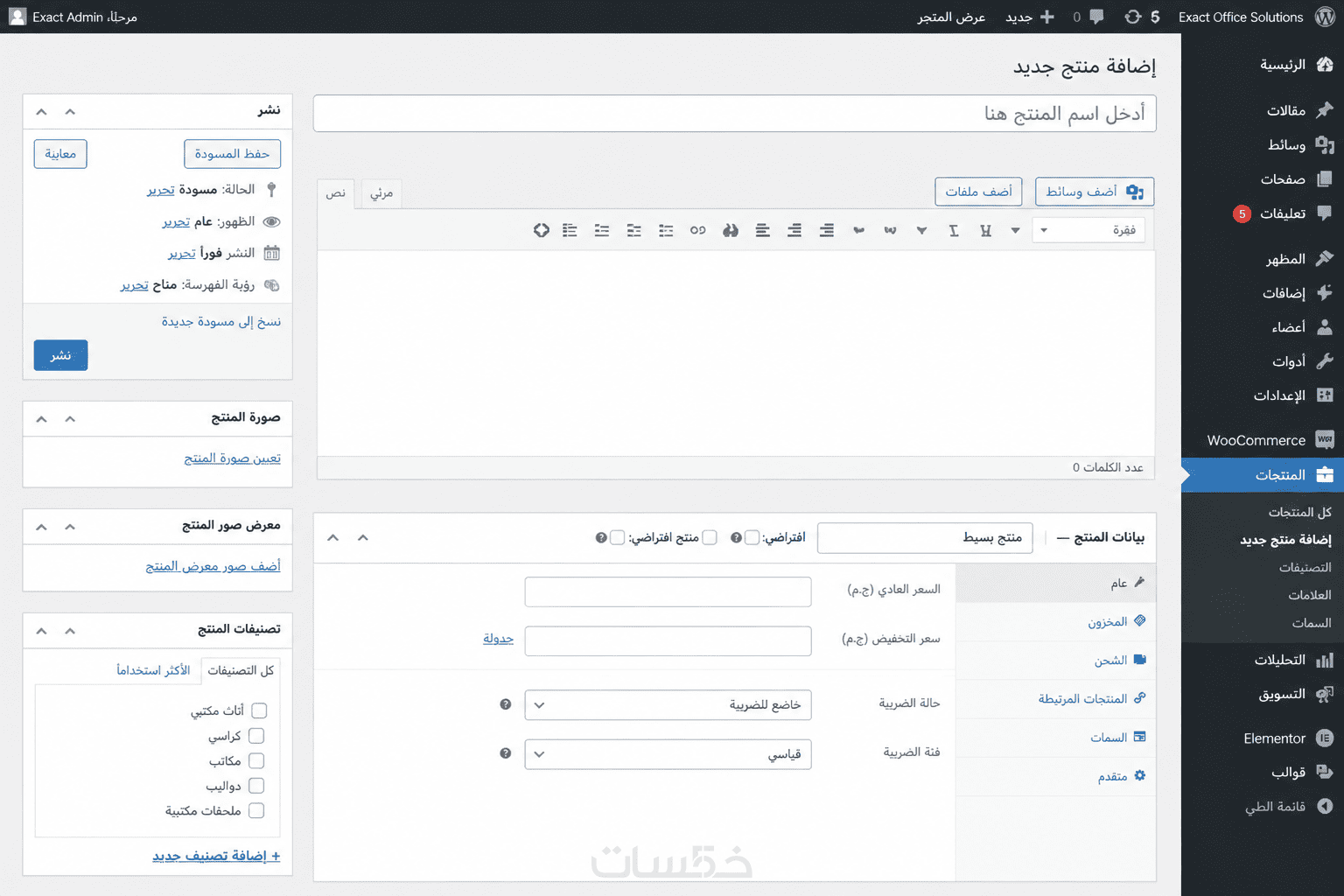Check the أثاث مكتبي category checkbox

click(259, 710)
